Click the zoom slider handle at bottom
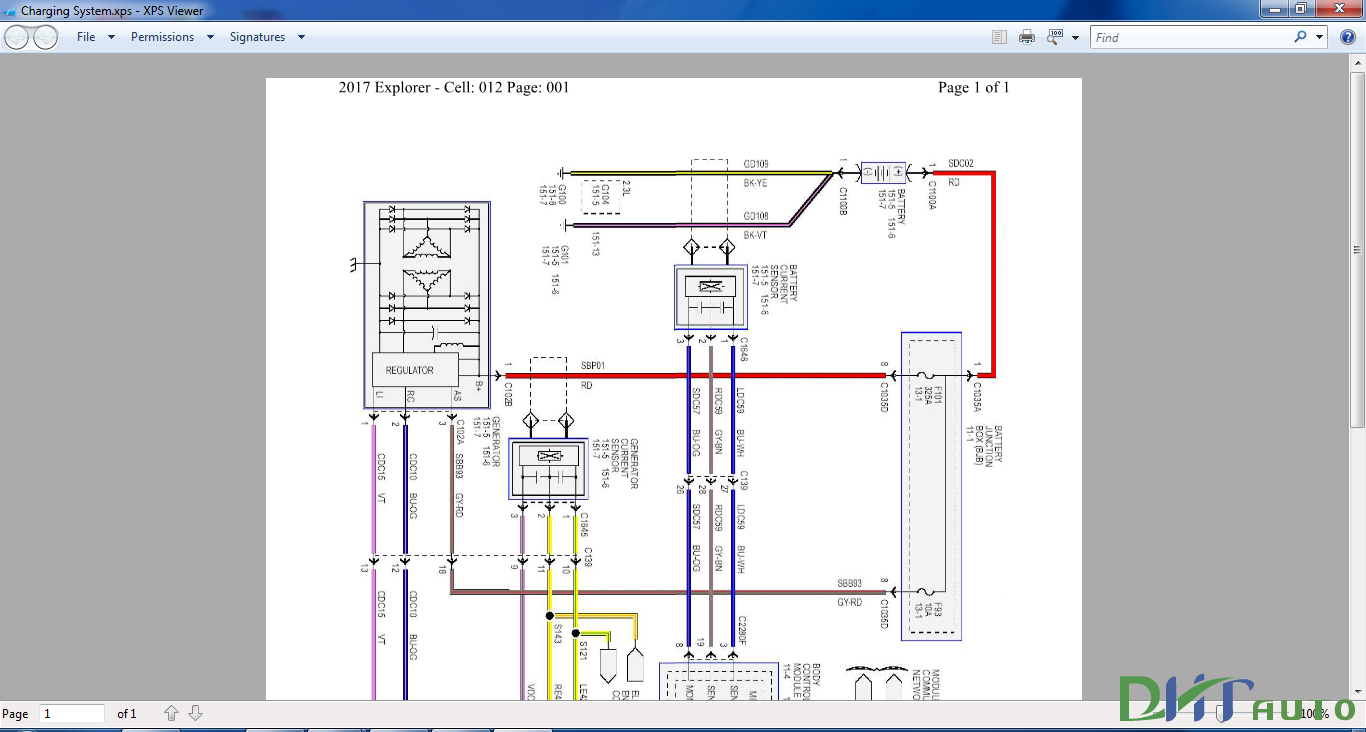Image resolution: width=1366 pixels, height=732 pixels. pyautogui.click(x=1219, y=713)
